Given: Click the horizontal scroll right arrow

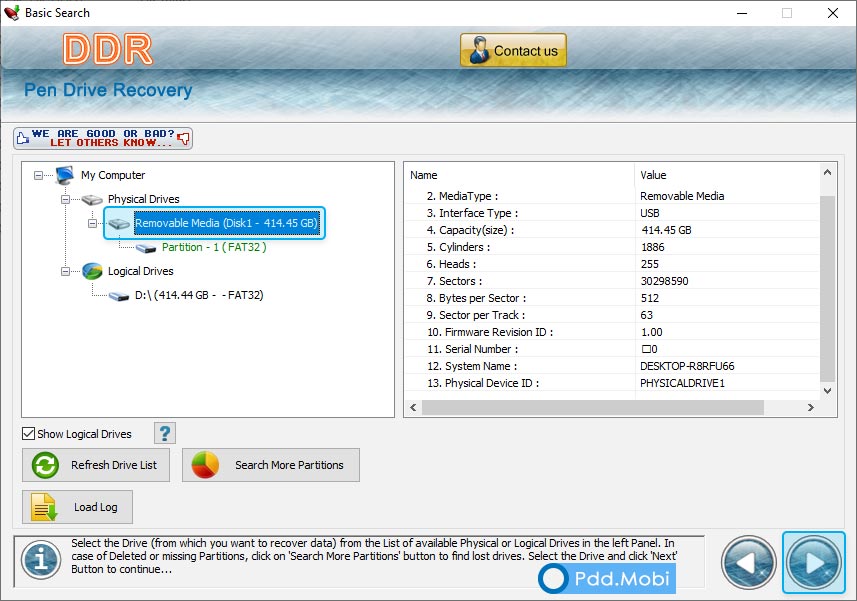Looking at the screenshot, I should (811, 408).
